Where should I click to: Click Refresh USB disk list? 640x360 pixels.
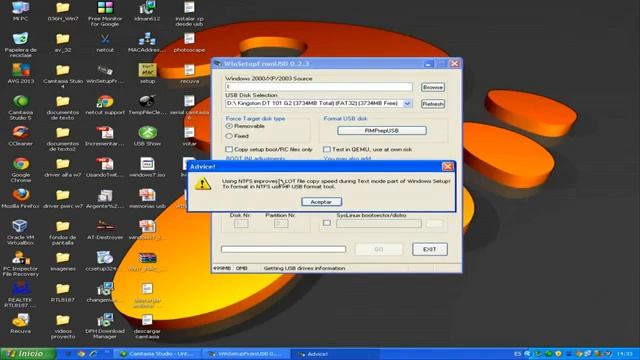tap(433, 104)
